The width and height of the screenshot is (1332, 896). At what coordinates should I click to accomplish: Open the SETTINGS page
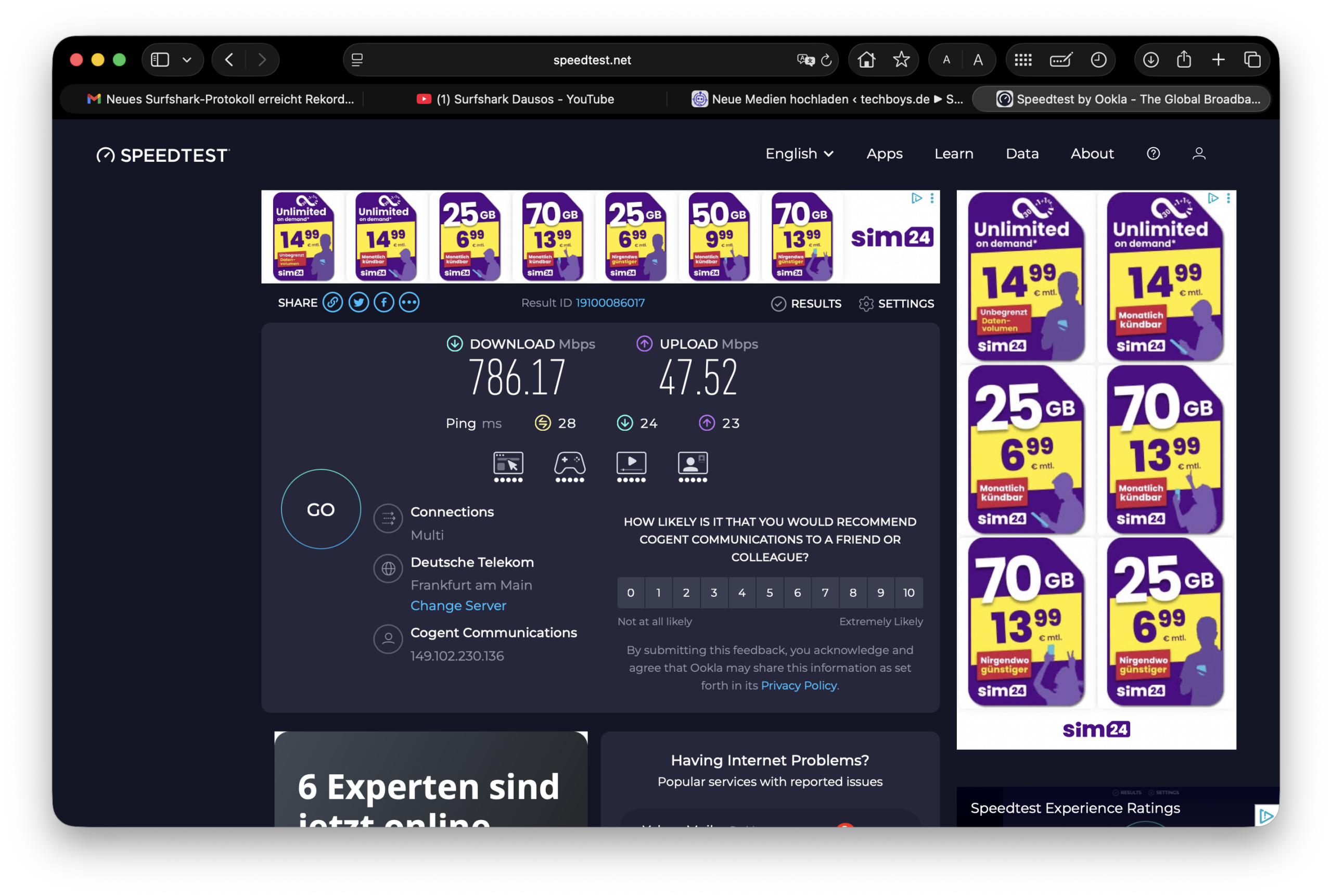[896, 303]
